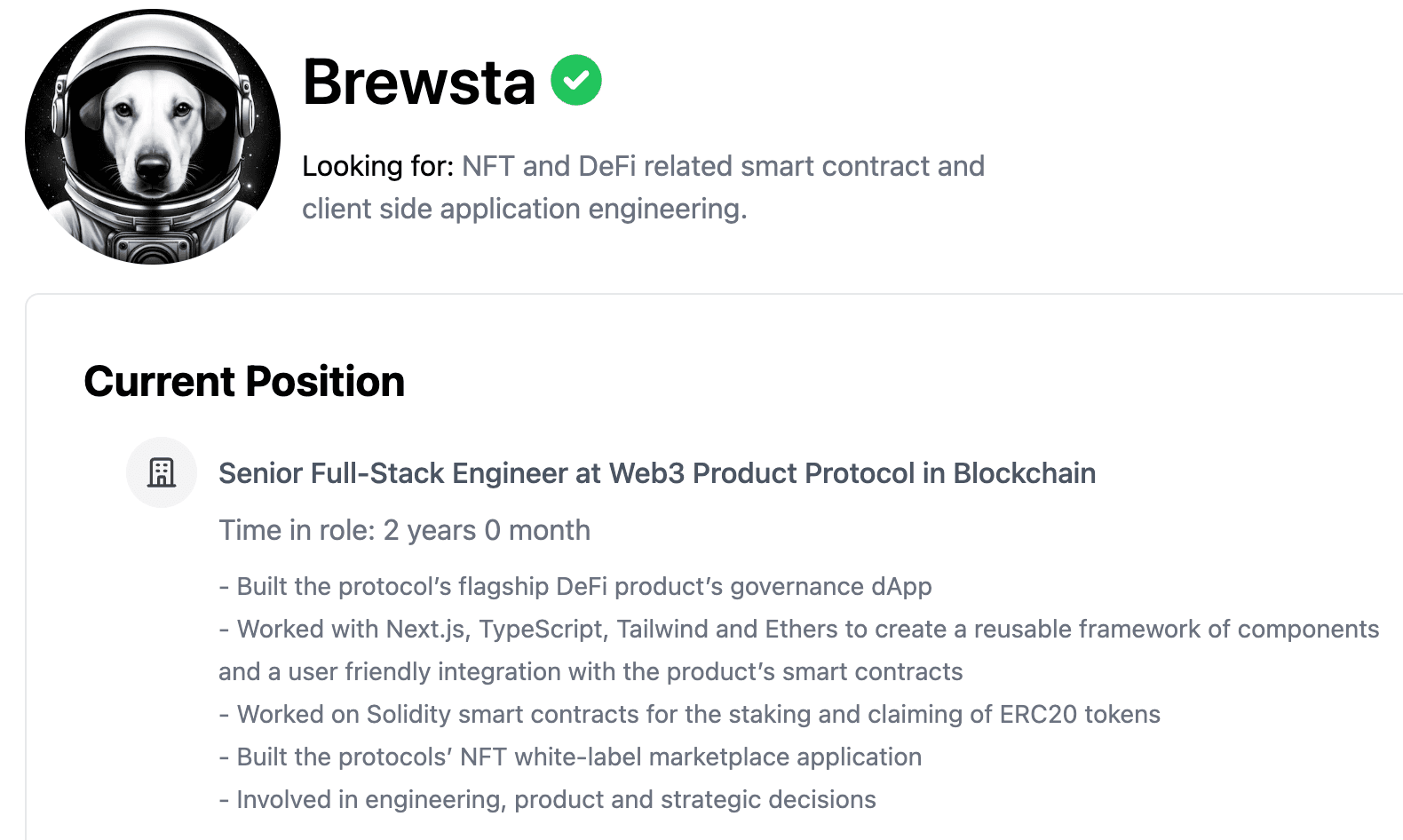Click the Brewsta profile name
The width and height of the screenshot is (1403, 840).
418,82
